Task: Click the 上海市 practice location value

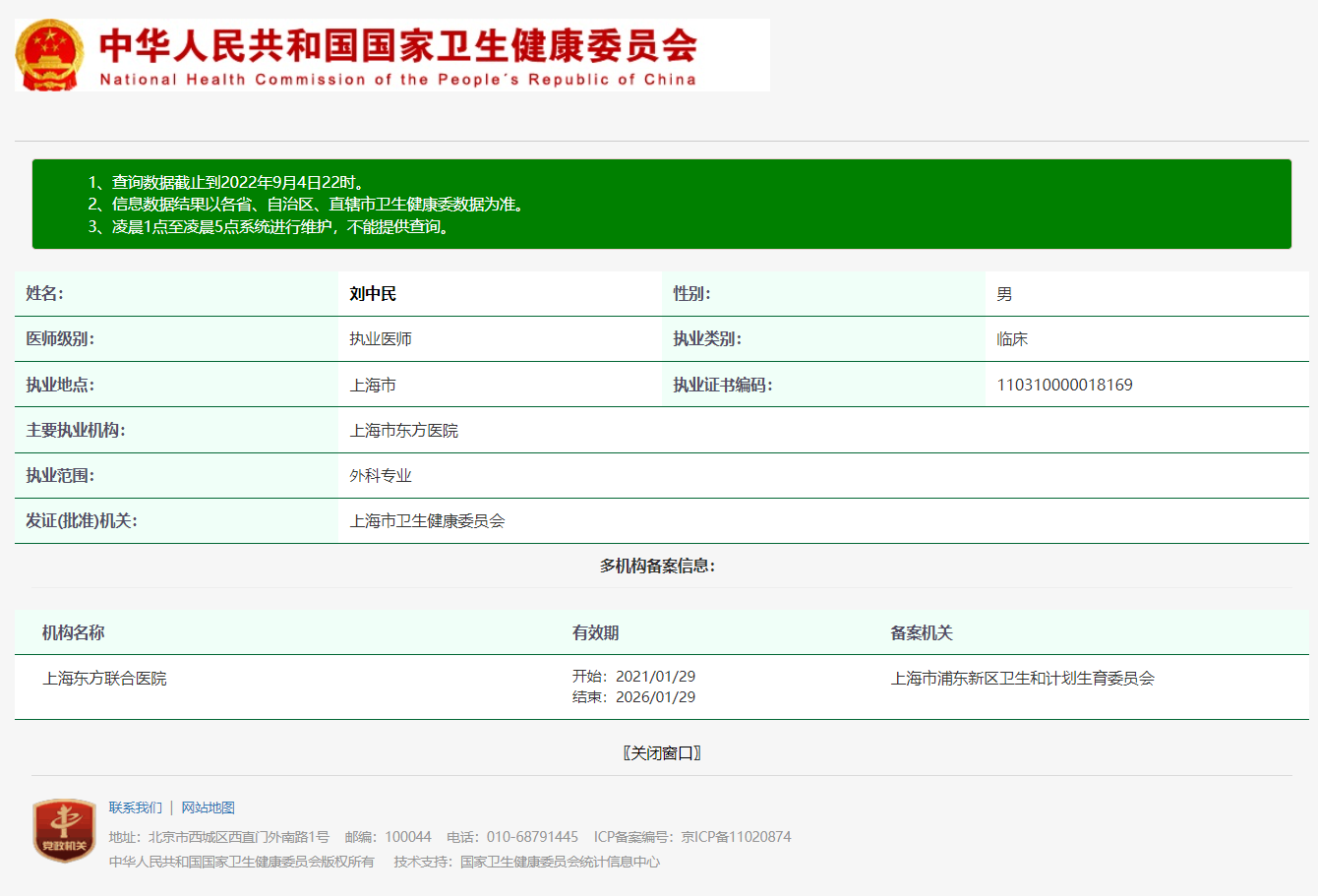Action: pyautogui.click(x=373, y=385)
